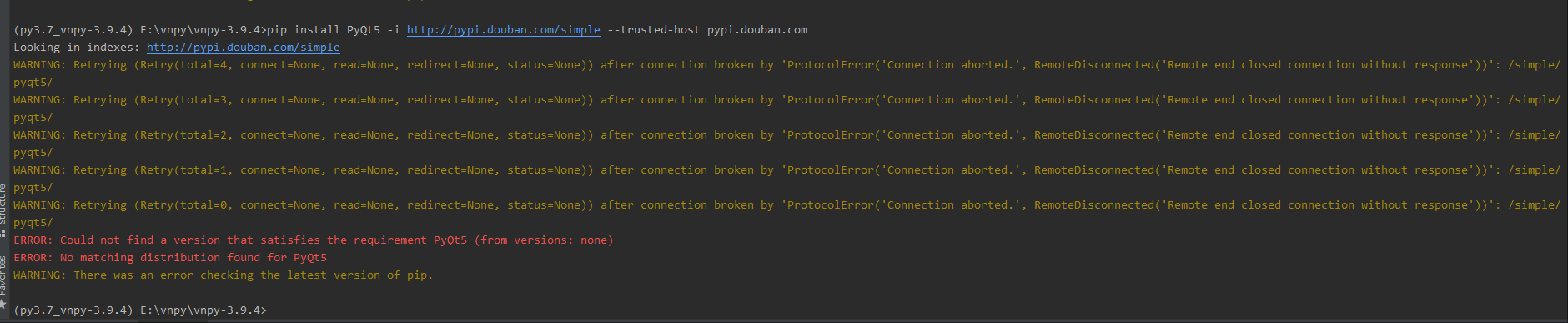
Task: Click the Favorites star icon
Action: pyautogui.click(x=3, y=305)
